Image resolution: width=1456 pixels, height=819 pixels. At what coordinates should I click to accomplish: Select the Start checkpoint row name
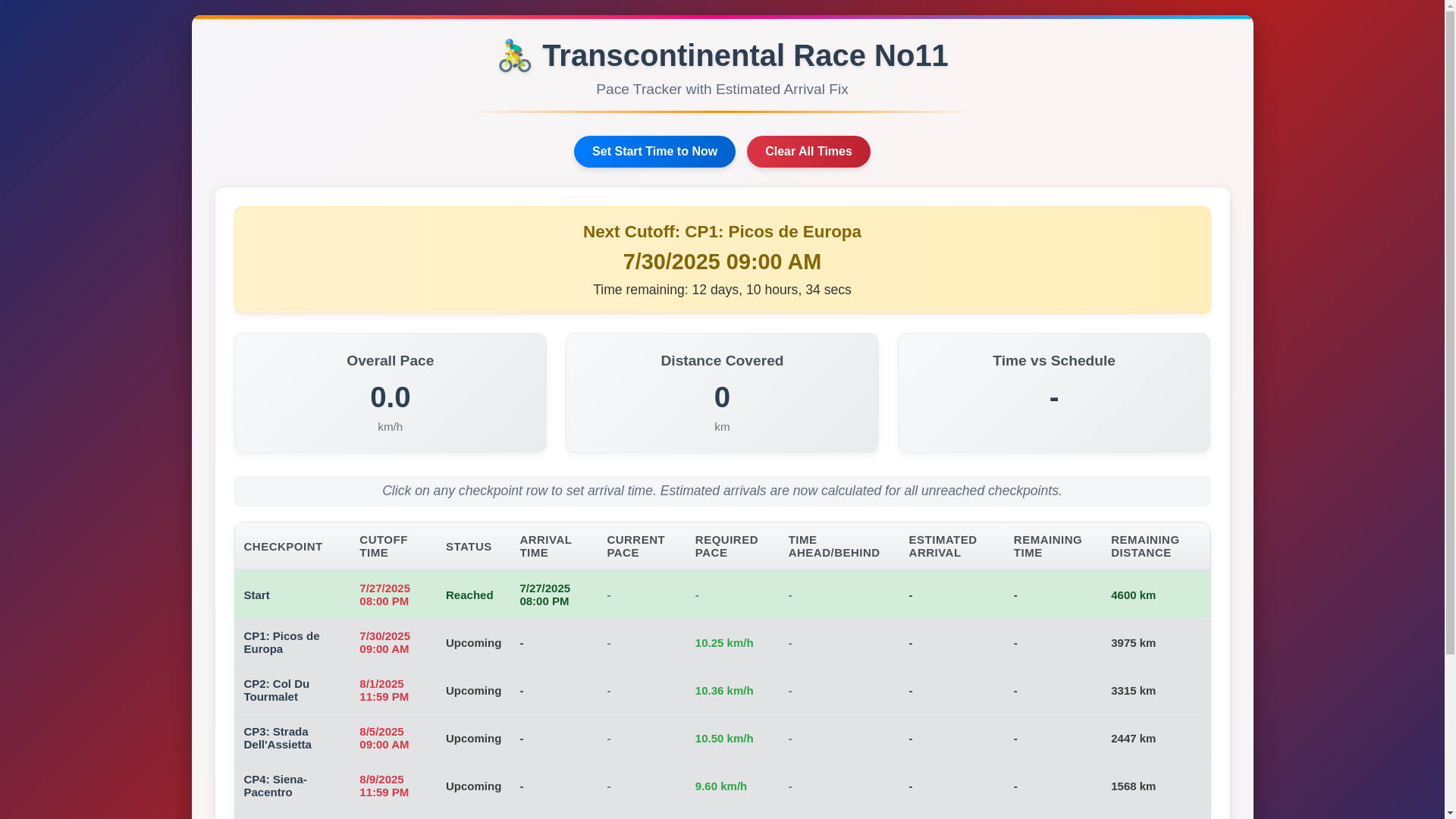point(256,595)
